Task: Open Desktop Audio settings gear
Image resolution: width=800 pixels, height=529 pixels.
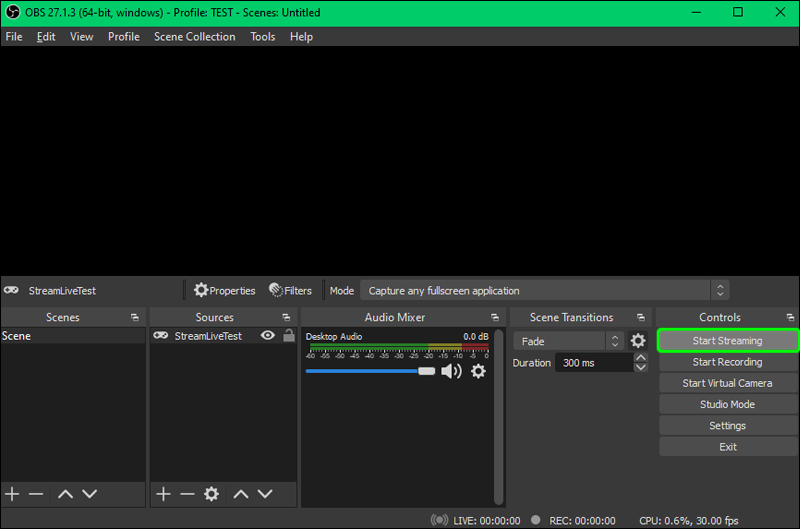Action: (478, 371)
